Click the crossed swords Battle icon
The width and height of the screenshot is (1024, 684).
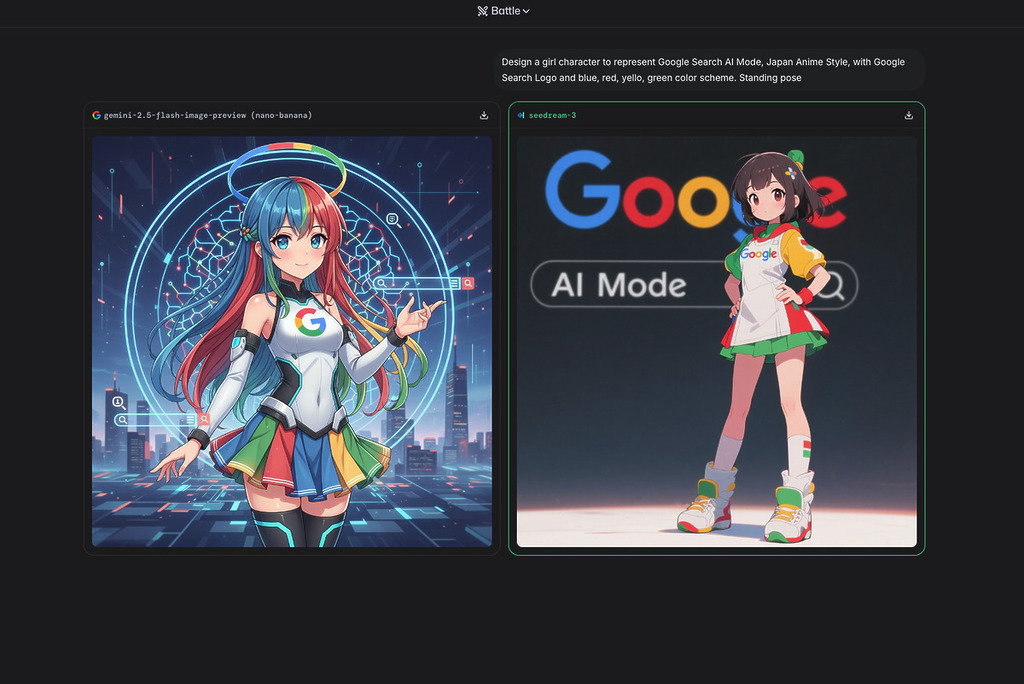point(483,11)
